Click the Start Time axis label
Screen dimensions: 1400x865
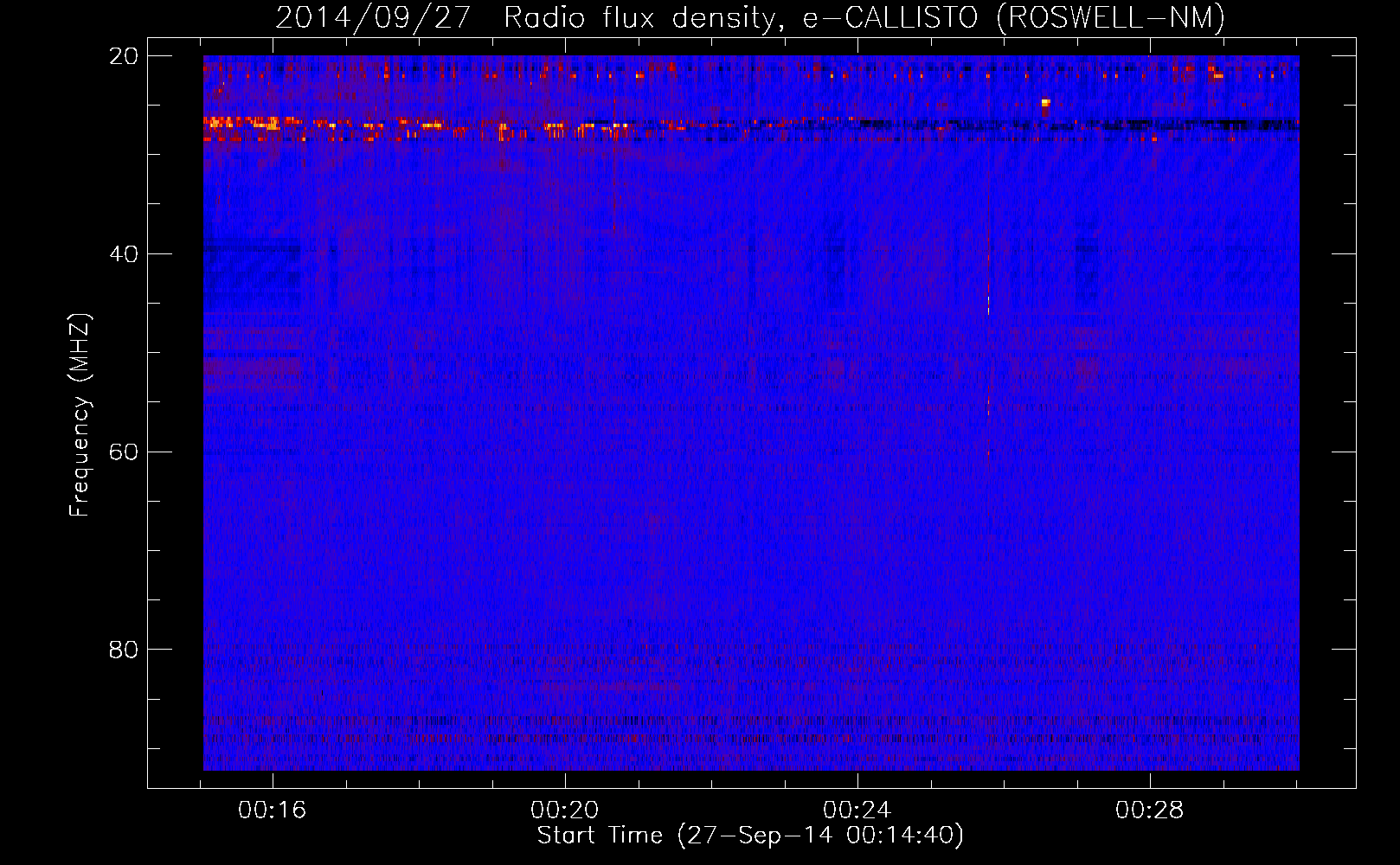coord(750,836)
